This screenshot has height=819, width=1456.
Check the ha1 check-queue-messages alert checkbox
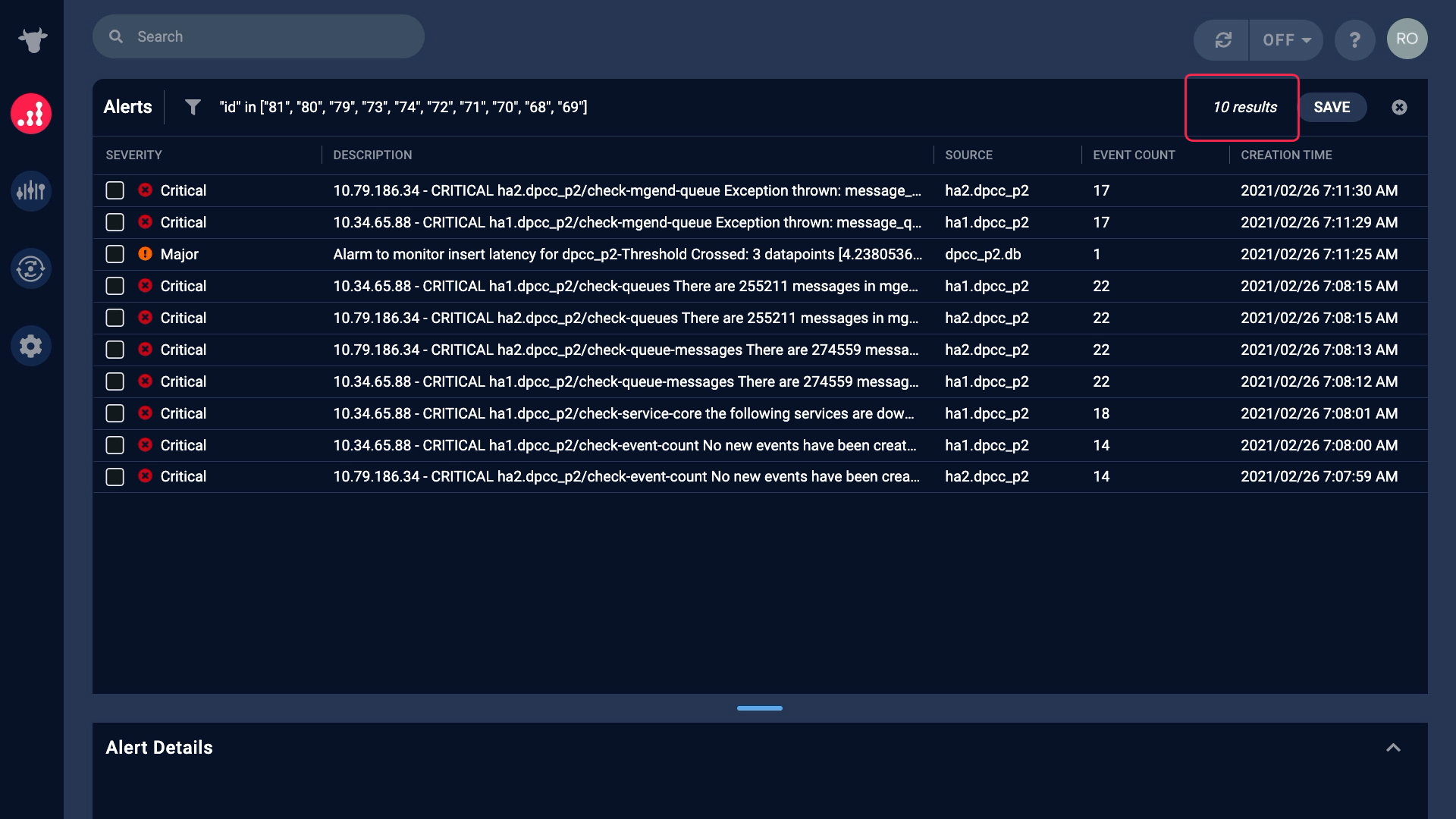[x=115, y=381]
